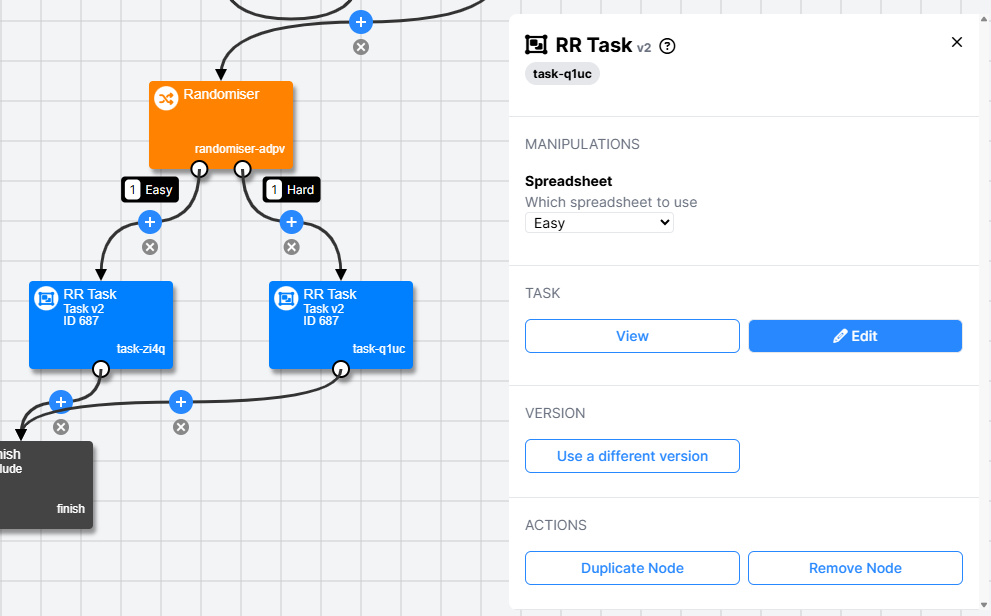Click the left output port of Randomiser
This screenshot has width=991, height=616.
click(199, 169)
